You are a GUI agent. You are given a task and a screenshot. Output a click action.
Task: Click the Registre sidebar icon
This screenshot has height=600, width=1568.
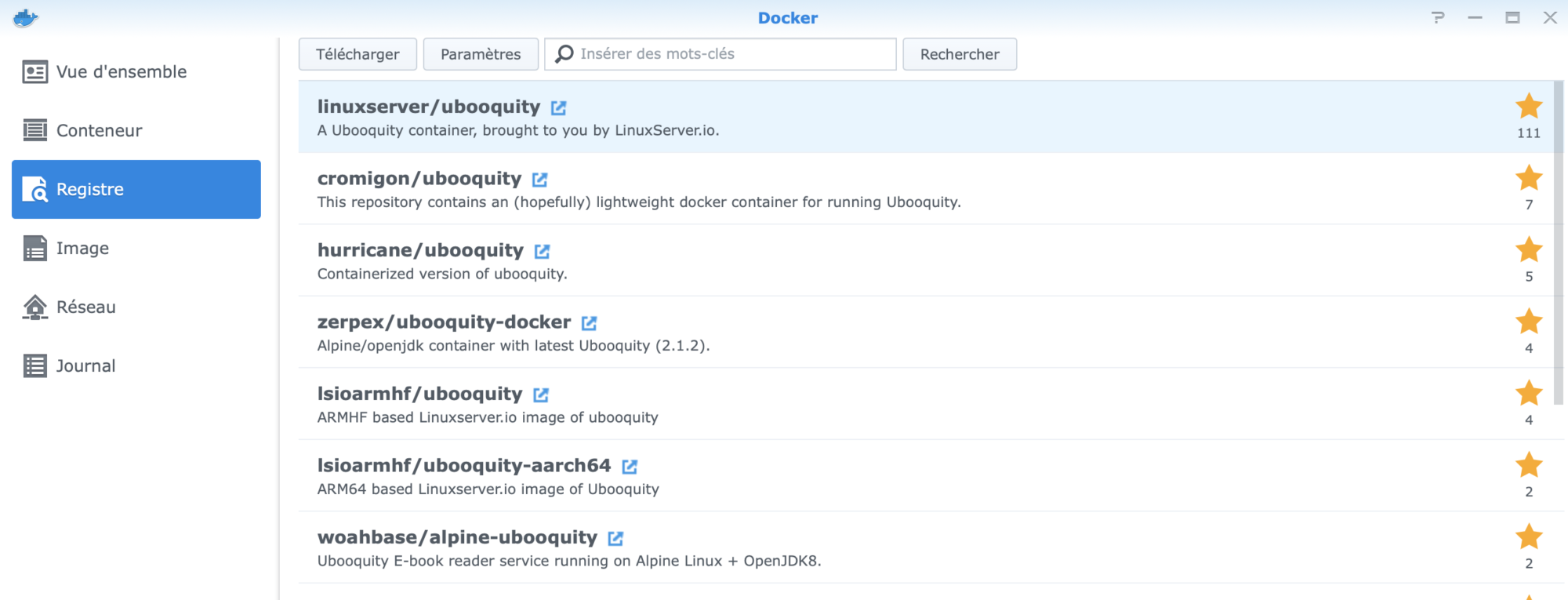pyautogui.click(x=34, y=189)
